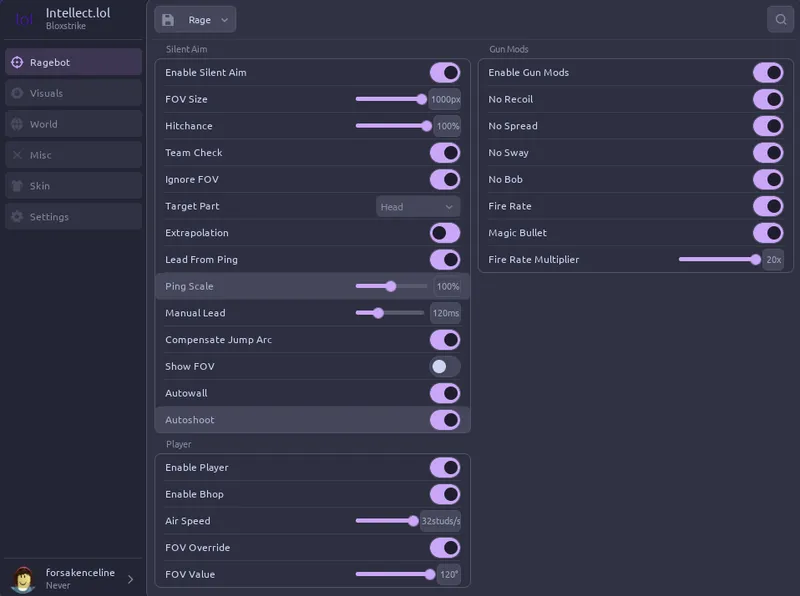Viewport: 800px width, 596px height.
Task: Click the Ping Scale slider handle
Action: click(391, 286)
